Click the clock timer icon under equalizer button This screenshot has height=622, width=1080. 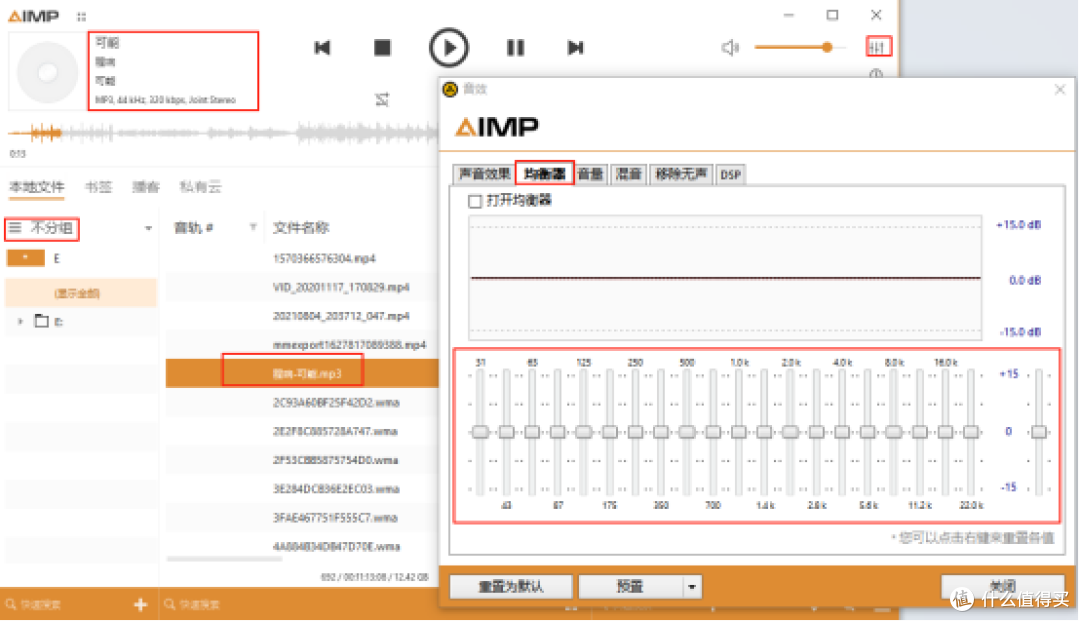(876, 73)
